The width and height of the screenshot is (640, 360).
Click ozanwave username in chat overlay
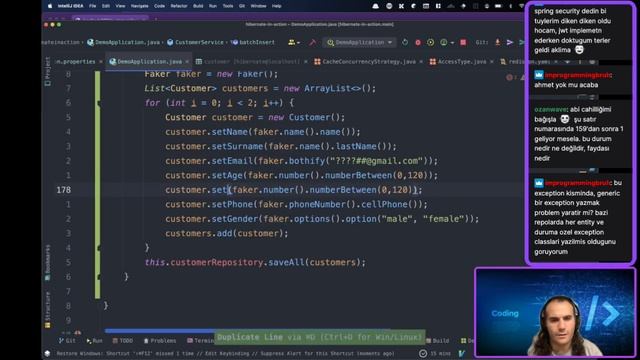click(x=550, y=109)
